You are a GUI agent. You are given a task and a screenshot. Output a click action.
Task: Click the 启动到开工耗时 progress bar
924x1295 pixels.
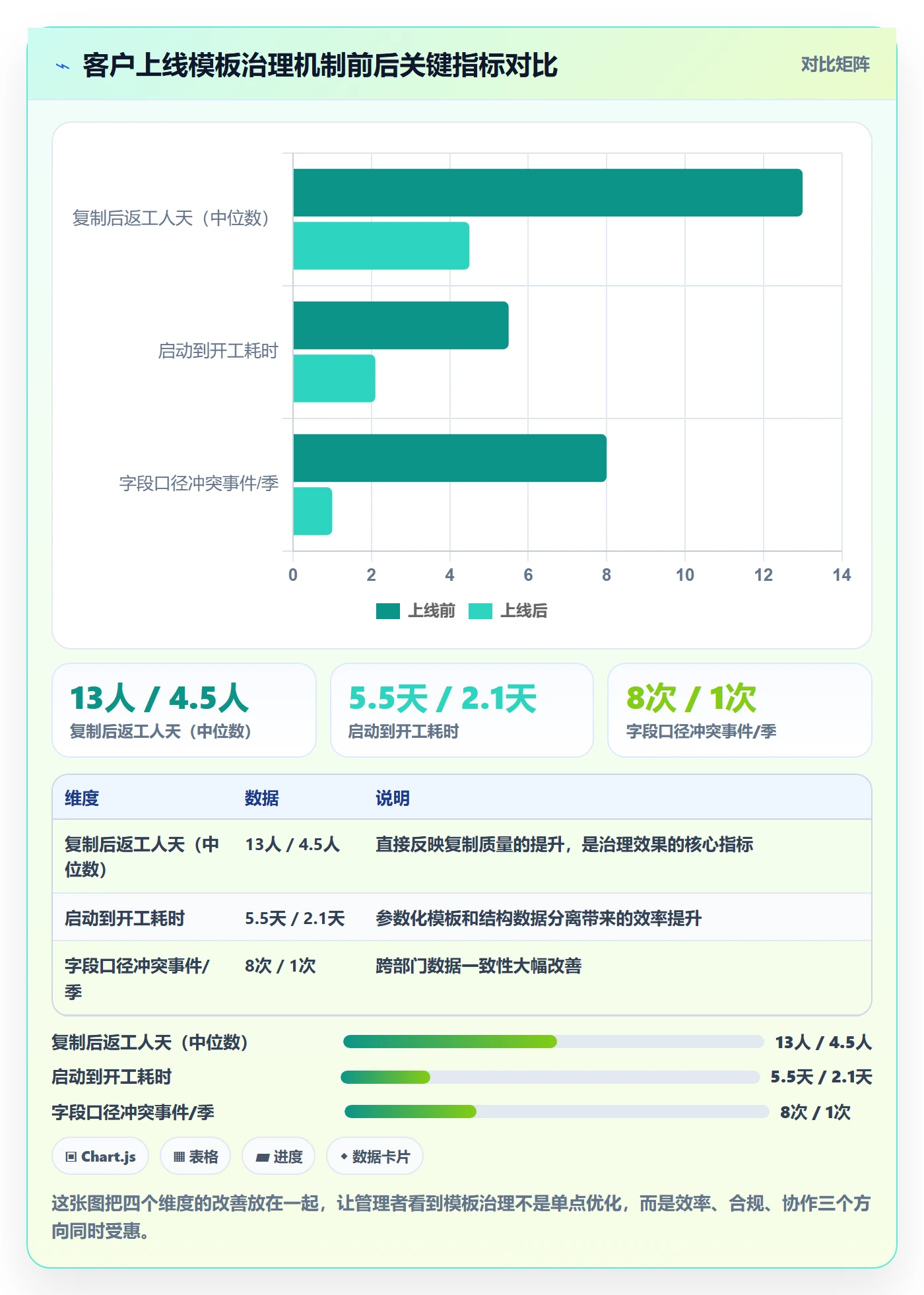550,1077
